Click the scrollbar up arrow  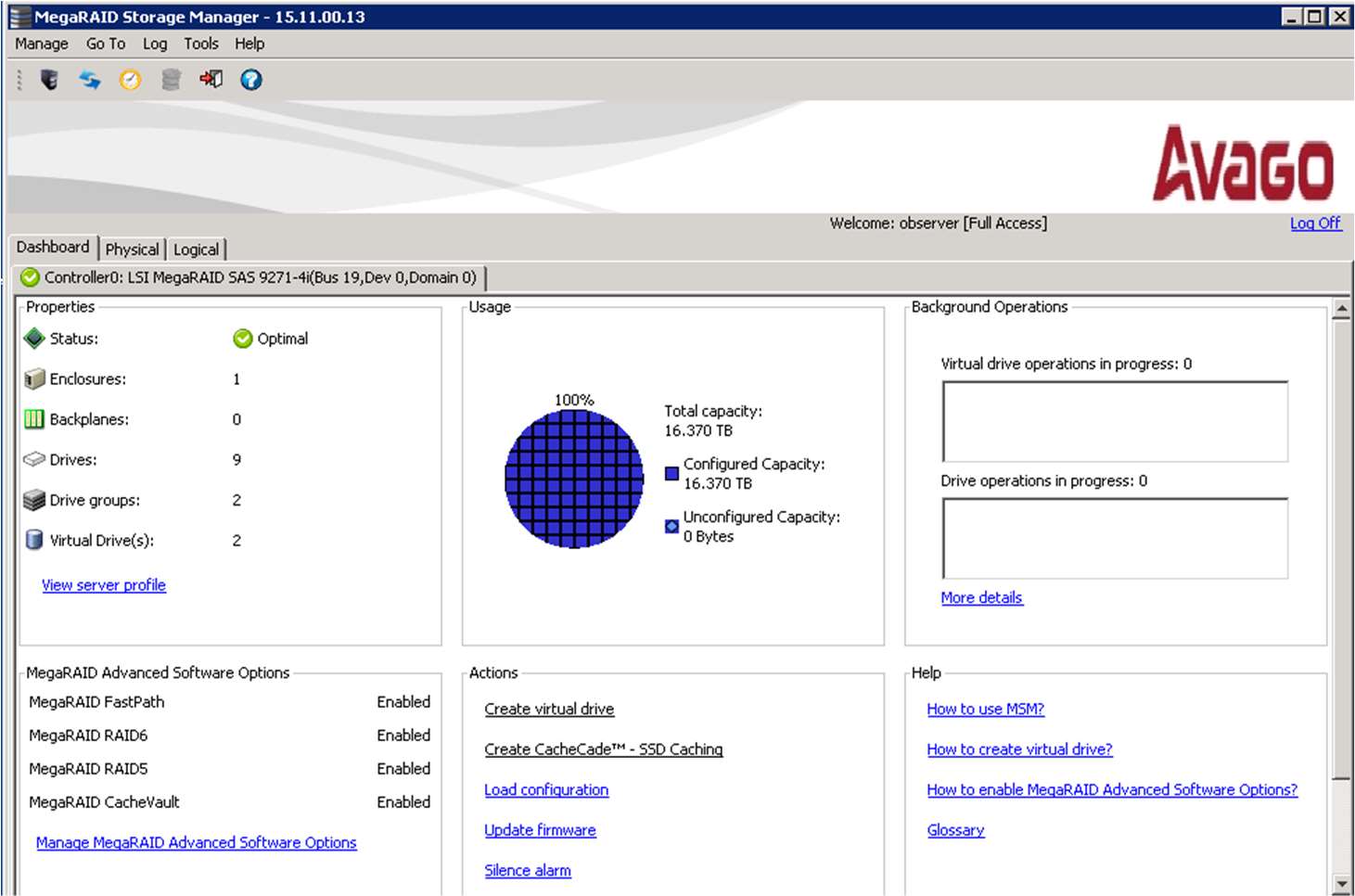(x=1341, y=308)
